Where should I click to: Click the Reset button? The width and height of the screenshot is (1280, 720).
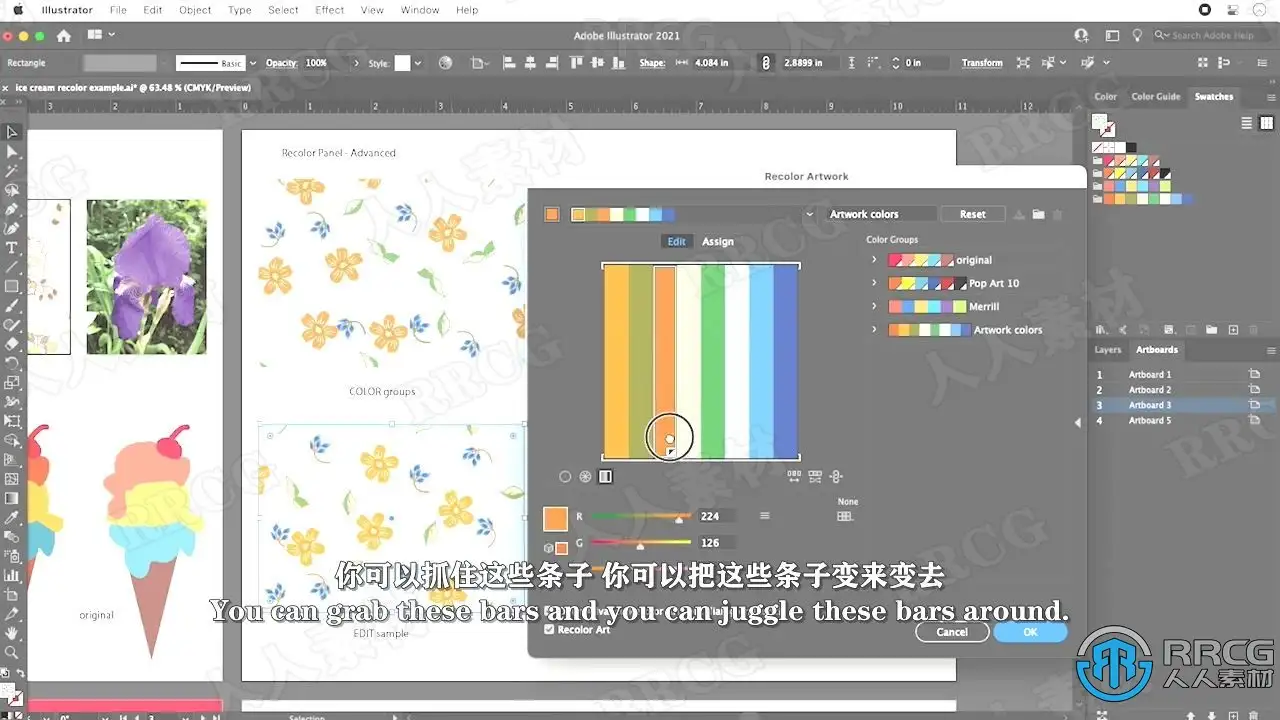[973, 214]
